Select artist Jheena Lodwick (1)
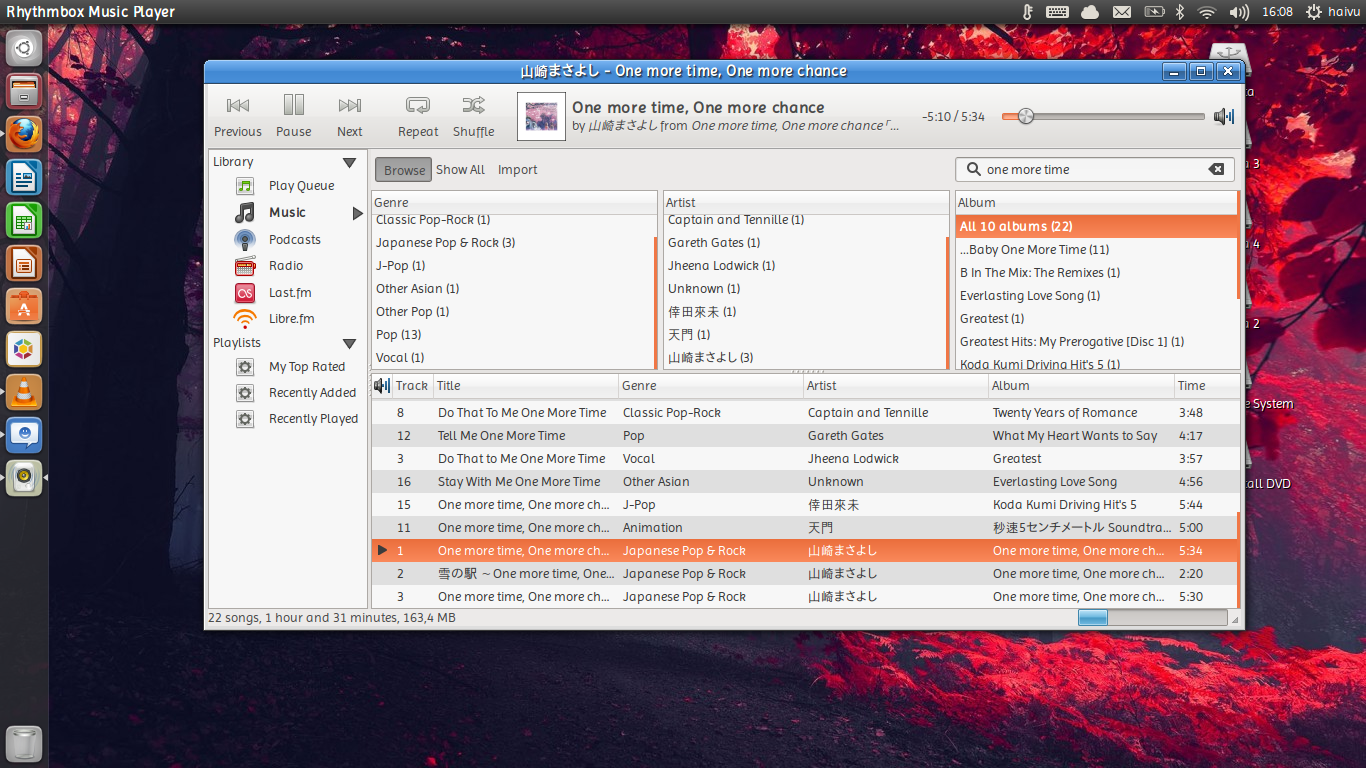 point(805,266)
